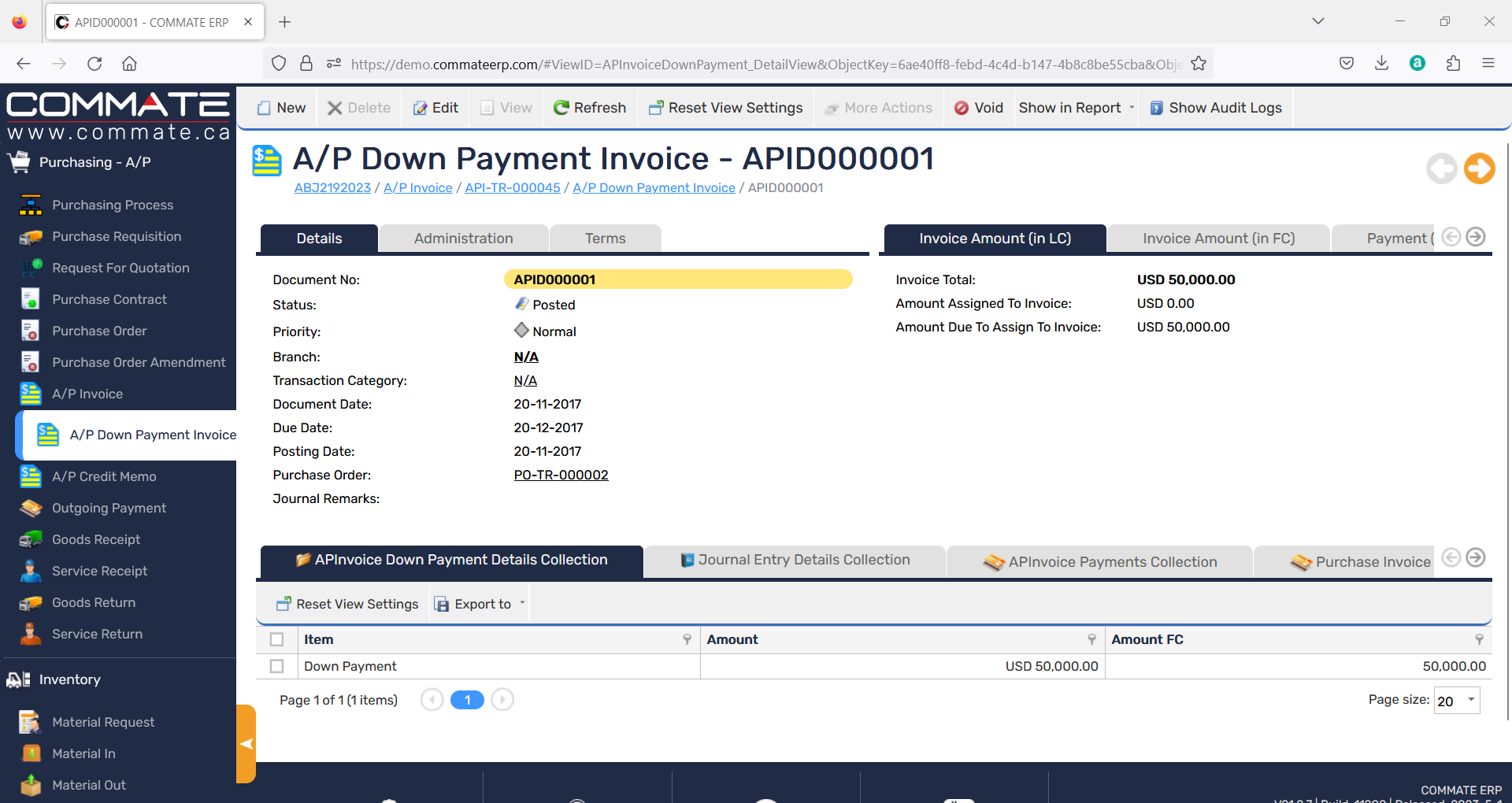Open browser extensions menu
Viewport: 1512px width, 803px height.
tap(1453, 64)
